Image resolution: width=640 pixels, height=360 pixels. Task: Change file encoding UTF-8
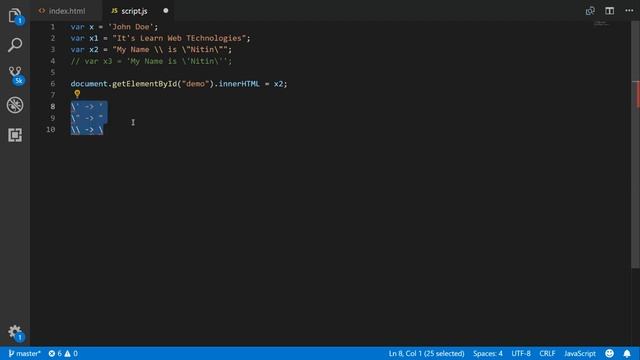[x=521, y=353]
